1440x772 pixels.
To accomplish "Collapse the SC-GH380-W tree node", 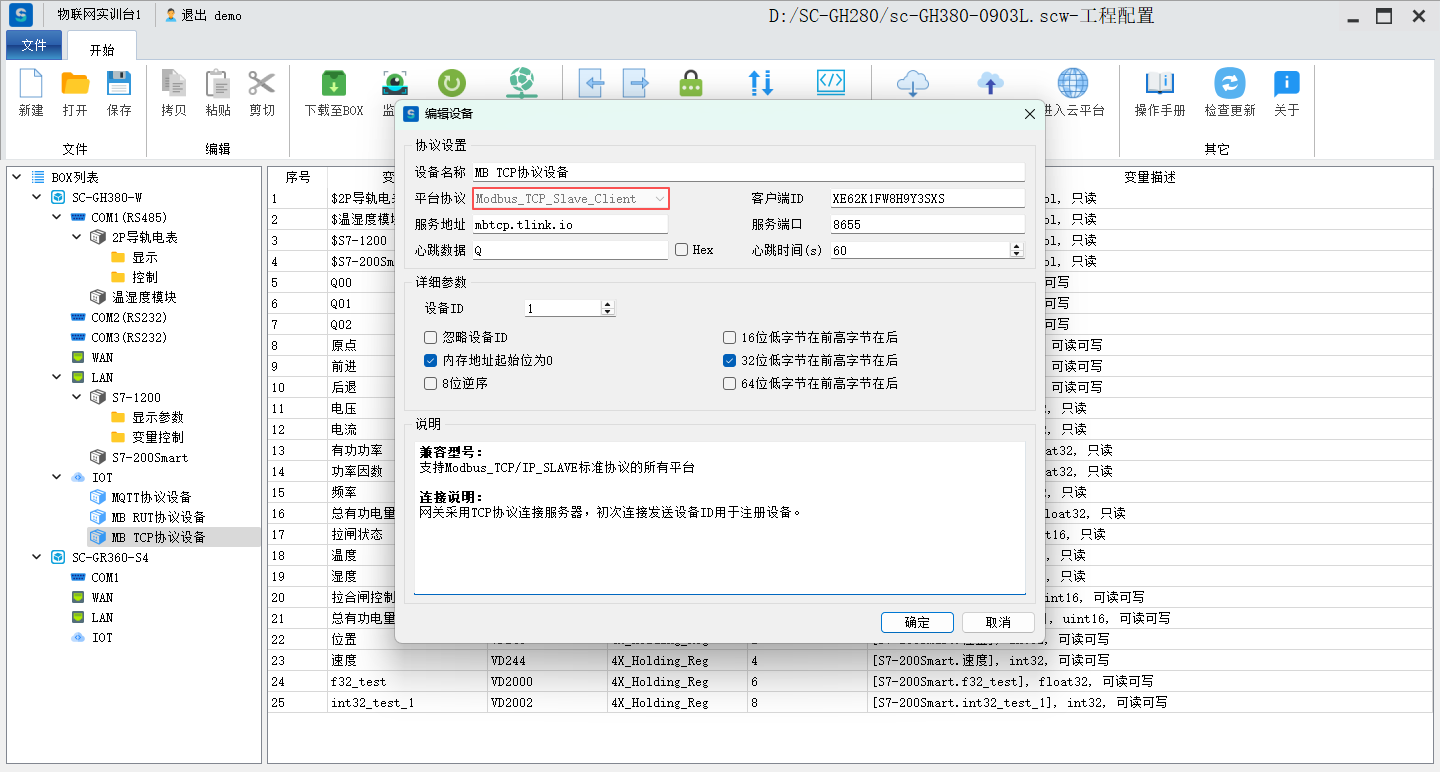I will [37, 197].
